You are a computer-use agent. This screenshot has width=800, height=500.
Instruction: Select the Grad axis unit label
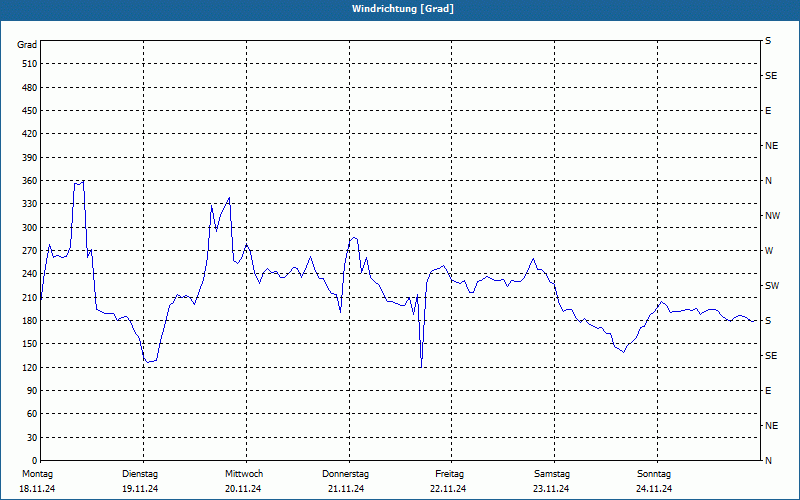27,45
